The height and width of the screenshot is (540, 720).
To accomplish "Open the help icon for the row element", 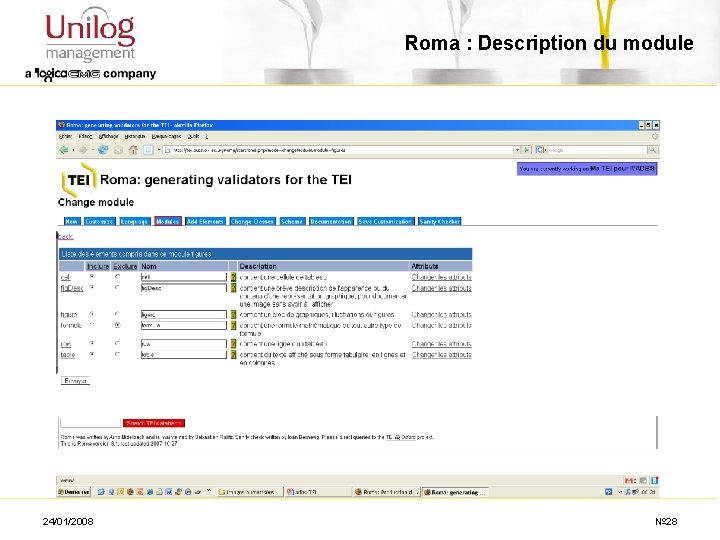I will click(233, 343).
